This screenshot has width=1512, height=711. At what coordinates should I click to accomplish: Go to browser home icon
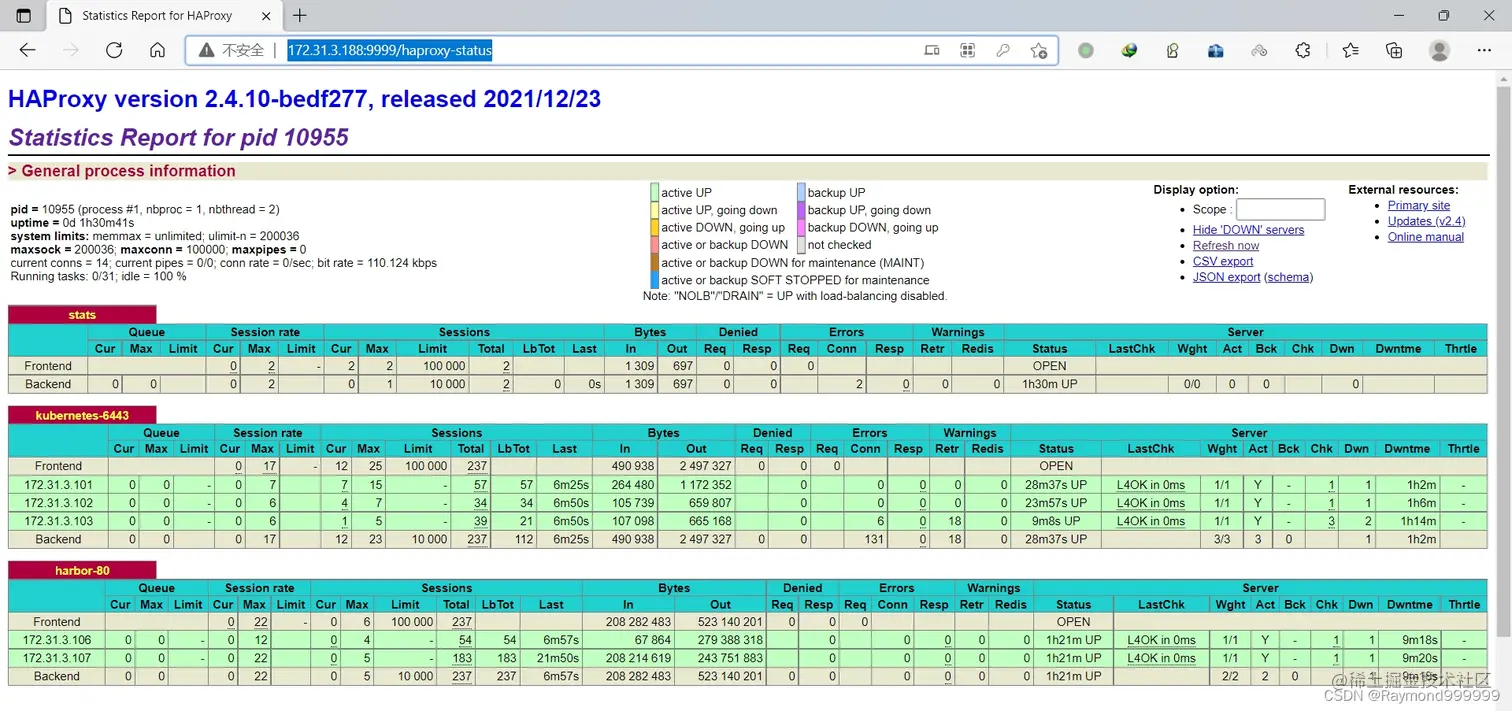click(x=157, y=50)
